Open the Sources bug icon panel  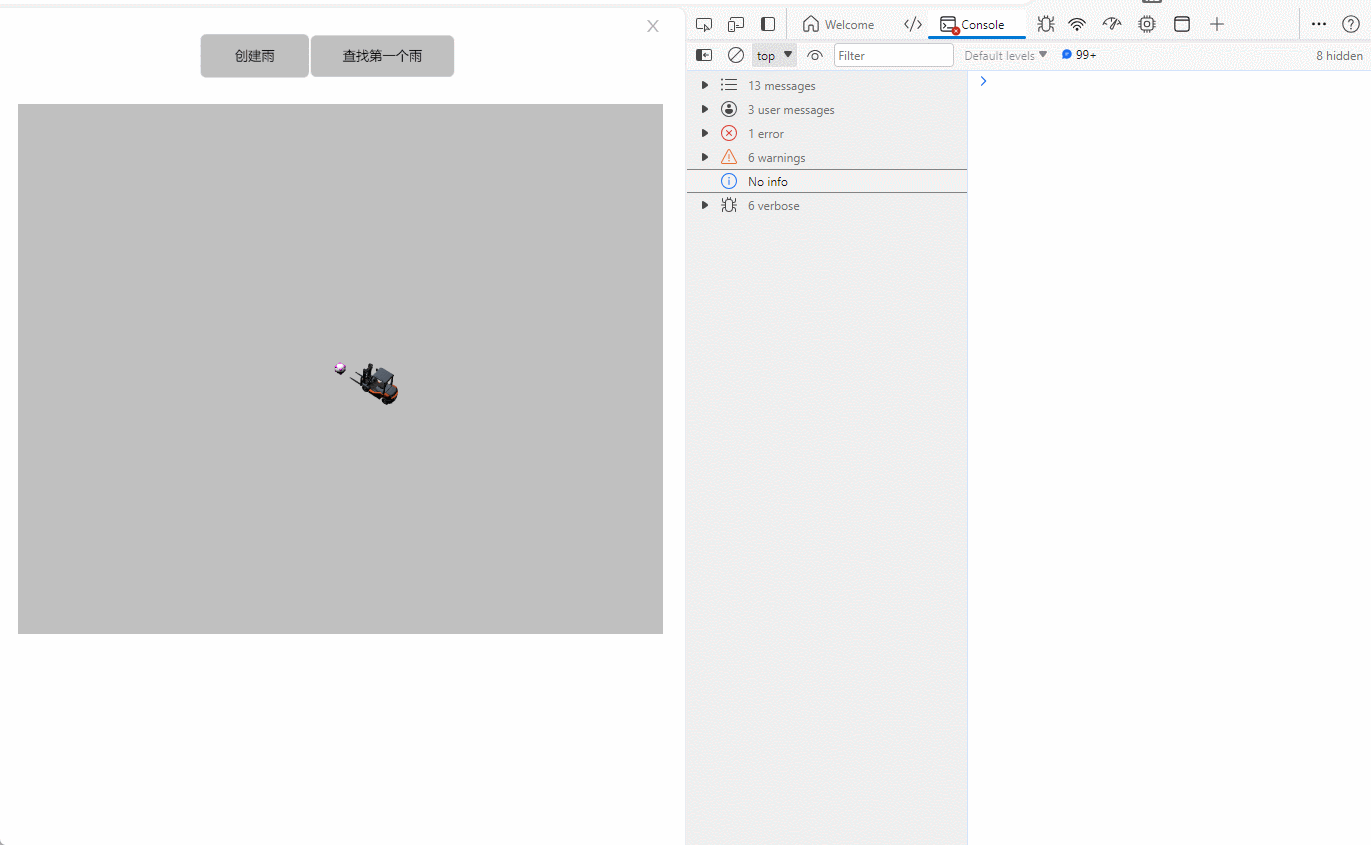[1046, 24]
